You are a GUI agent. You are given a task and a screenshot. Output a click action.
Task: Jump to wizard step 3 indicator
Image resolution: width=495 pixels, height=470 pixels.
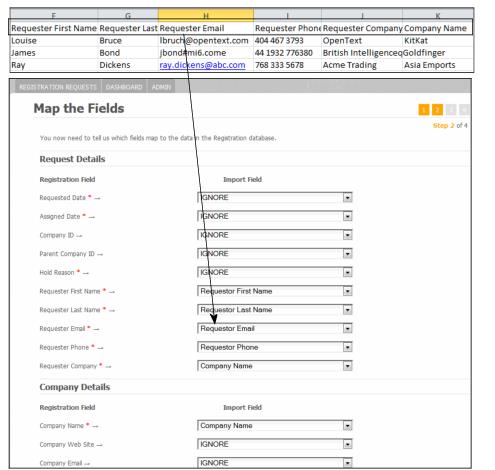coord(451,109)
